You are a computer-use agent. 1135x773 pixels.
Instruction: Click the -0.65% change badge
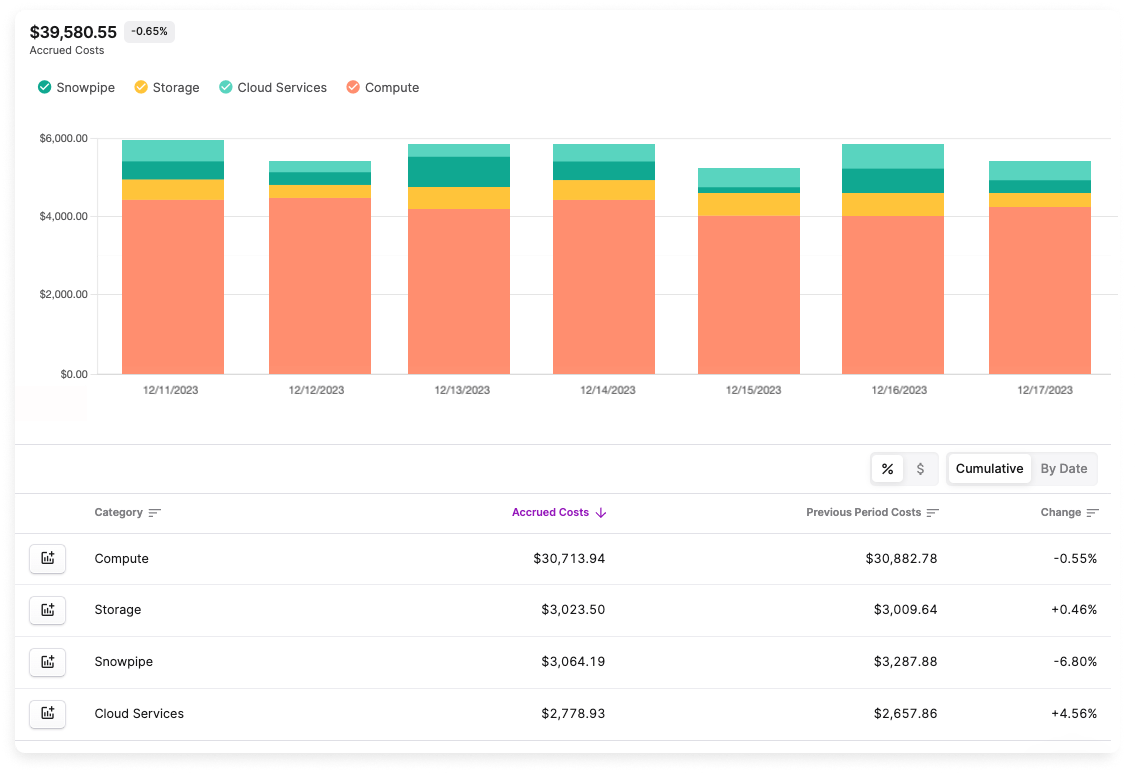[x=148, y=31]
